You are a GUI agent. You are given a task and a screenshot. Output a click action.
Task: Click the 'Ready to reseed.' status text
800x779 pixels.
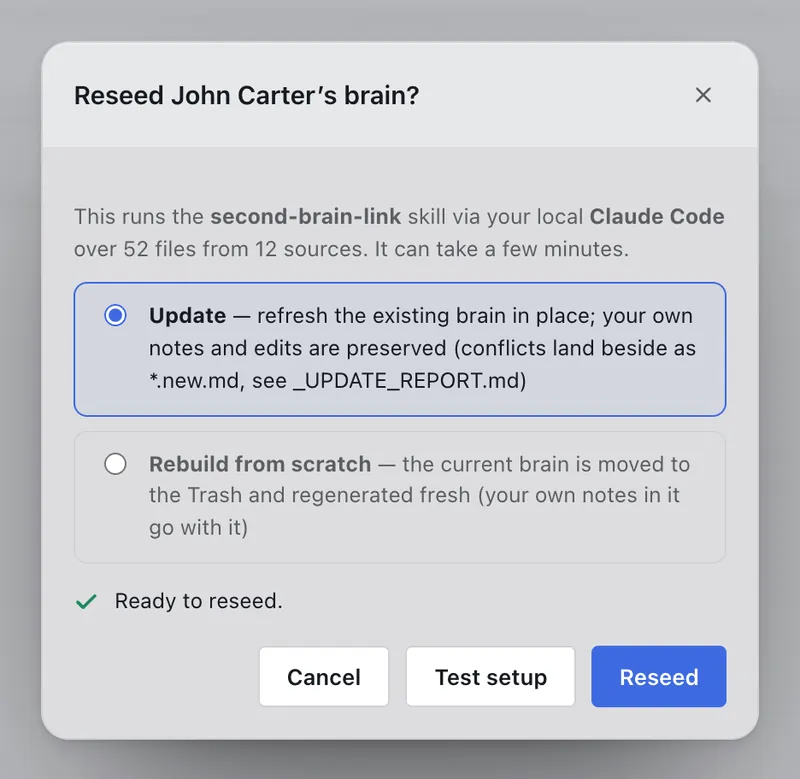tap(198, 601)
